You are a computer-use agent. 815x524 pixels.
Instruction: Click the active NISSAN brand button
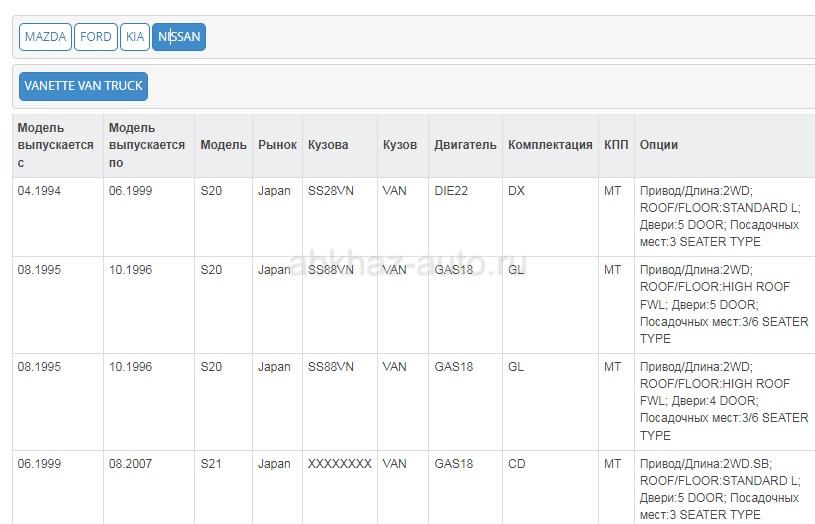pos(179,37)
